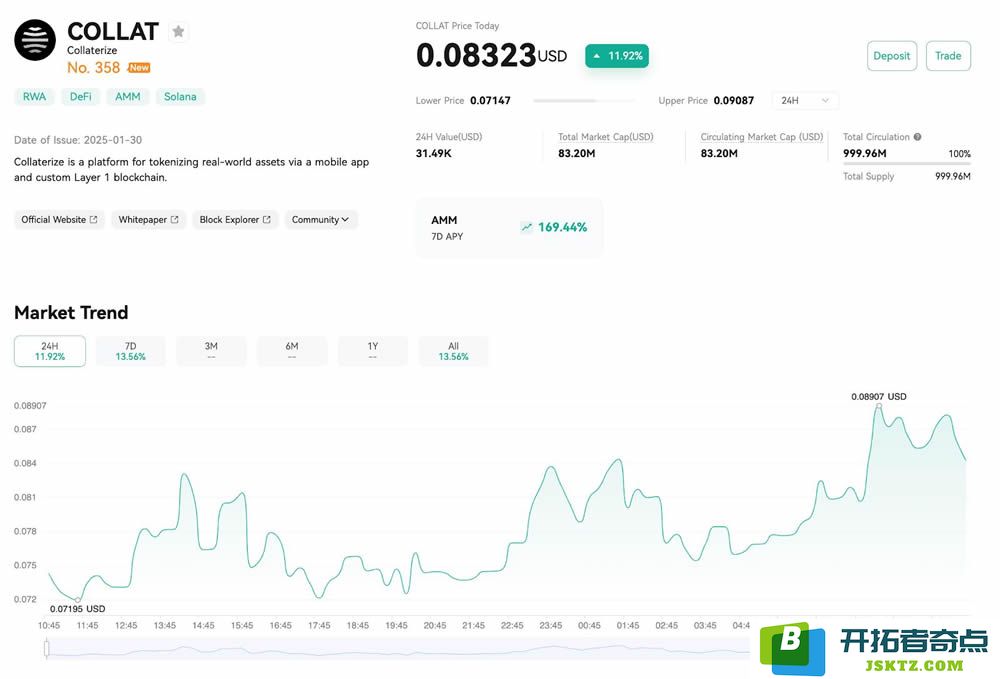Switch to the 24H market trend tab
Screen dimensions: 1000x679
[x=50, y=351]
